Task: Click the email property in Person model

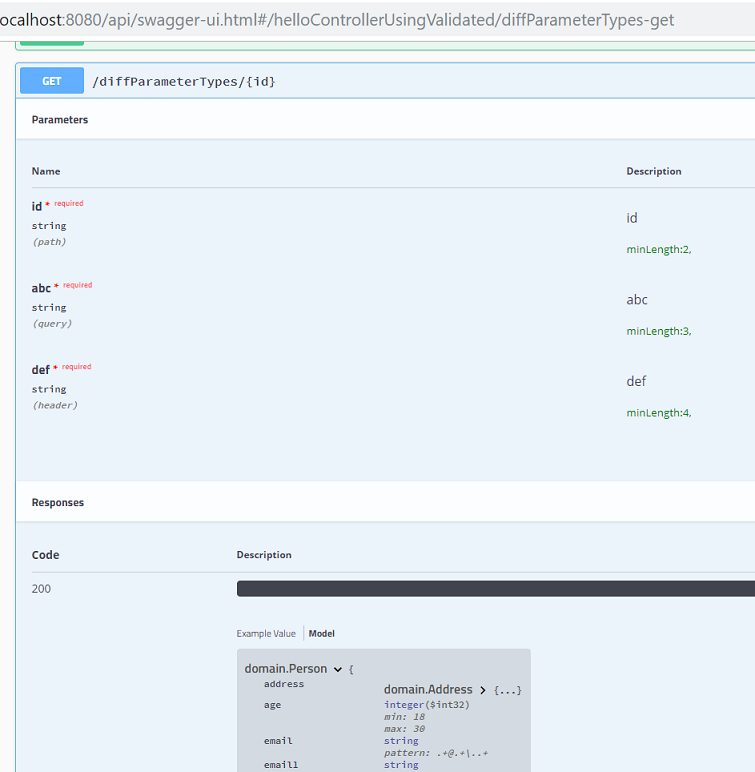Action: 278,741
